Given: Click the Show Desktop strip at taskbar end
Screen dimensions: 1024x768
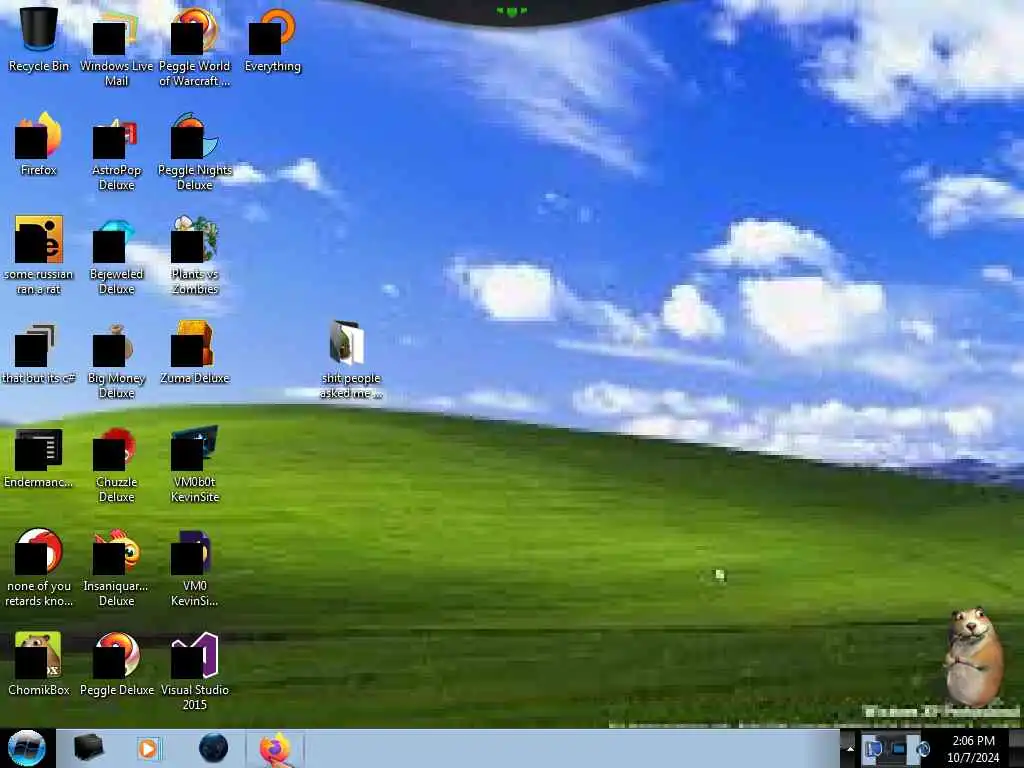Looking at the screenshot, I should pos(1016,748).
